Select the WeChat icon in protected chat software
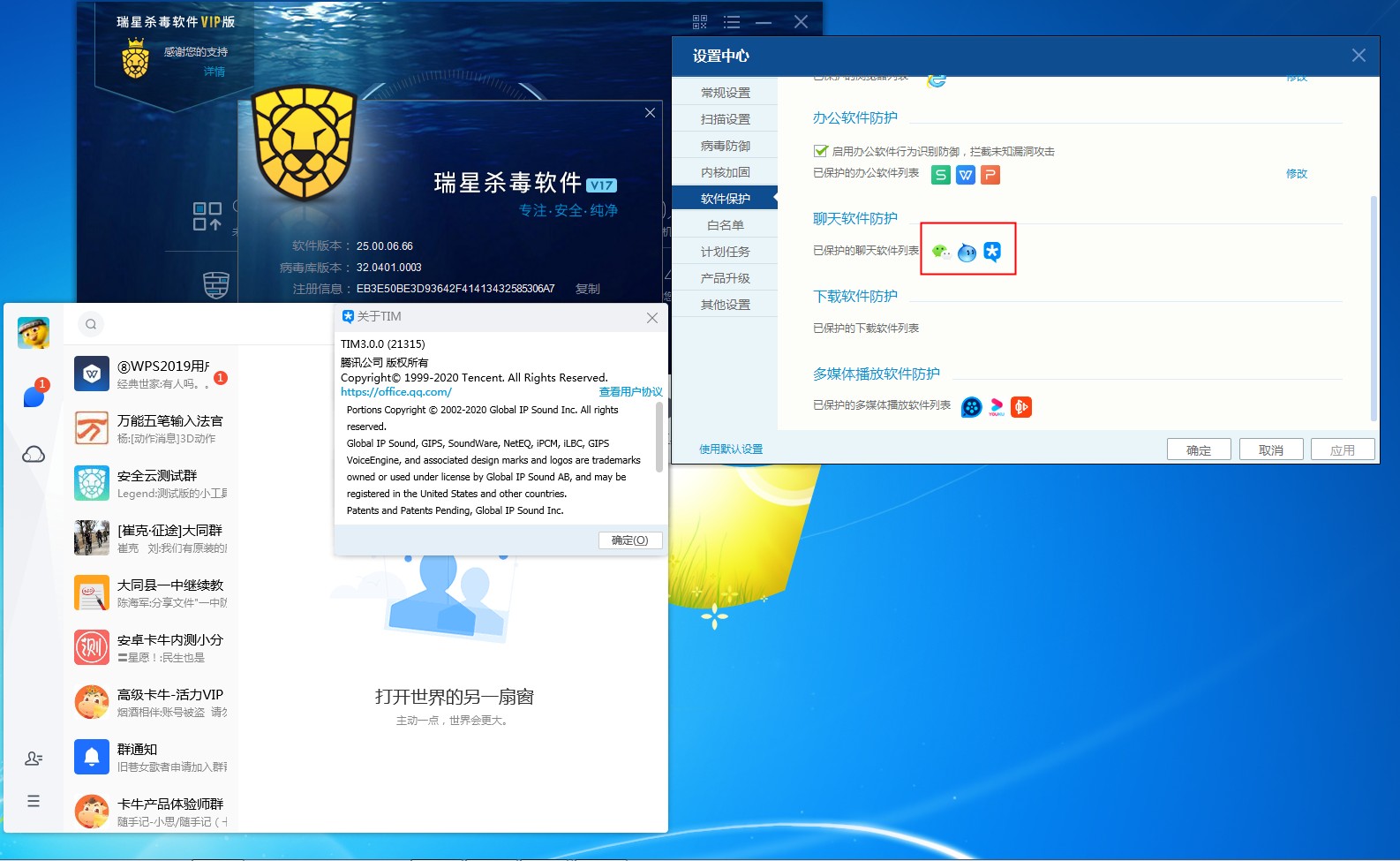The width and height of the screenshot is (1400, 861). tap(941, 252)
